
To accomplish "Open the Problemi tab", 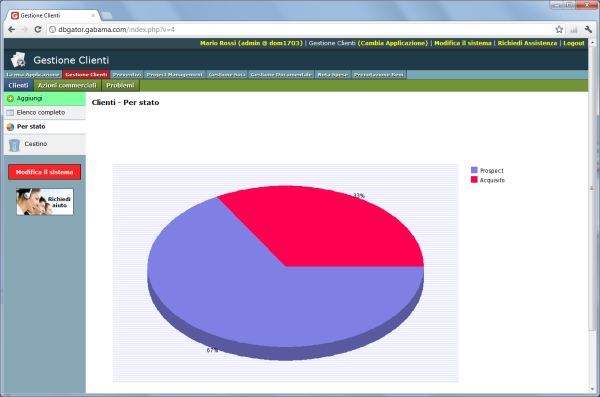I will click(x=121, y=85).
